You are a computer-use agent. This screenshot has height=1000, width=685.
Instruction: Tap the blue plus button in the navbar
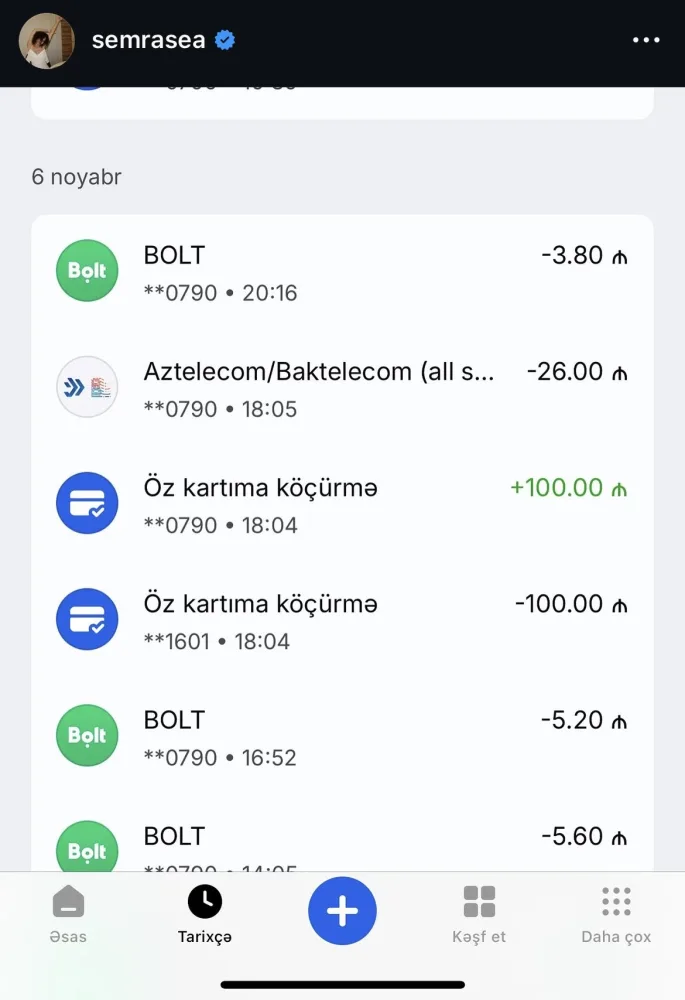click(x=342, y=910)
